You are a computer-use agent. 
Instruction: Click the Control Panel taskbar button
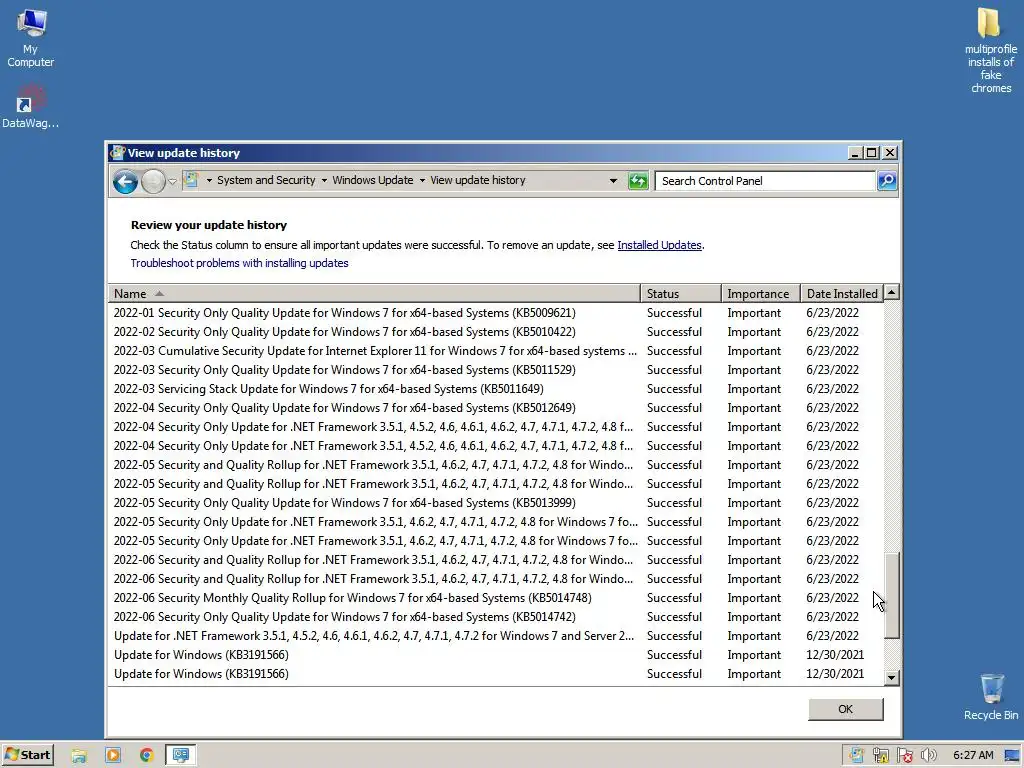[181, 756]
